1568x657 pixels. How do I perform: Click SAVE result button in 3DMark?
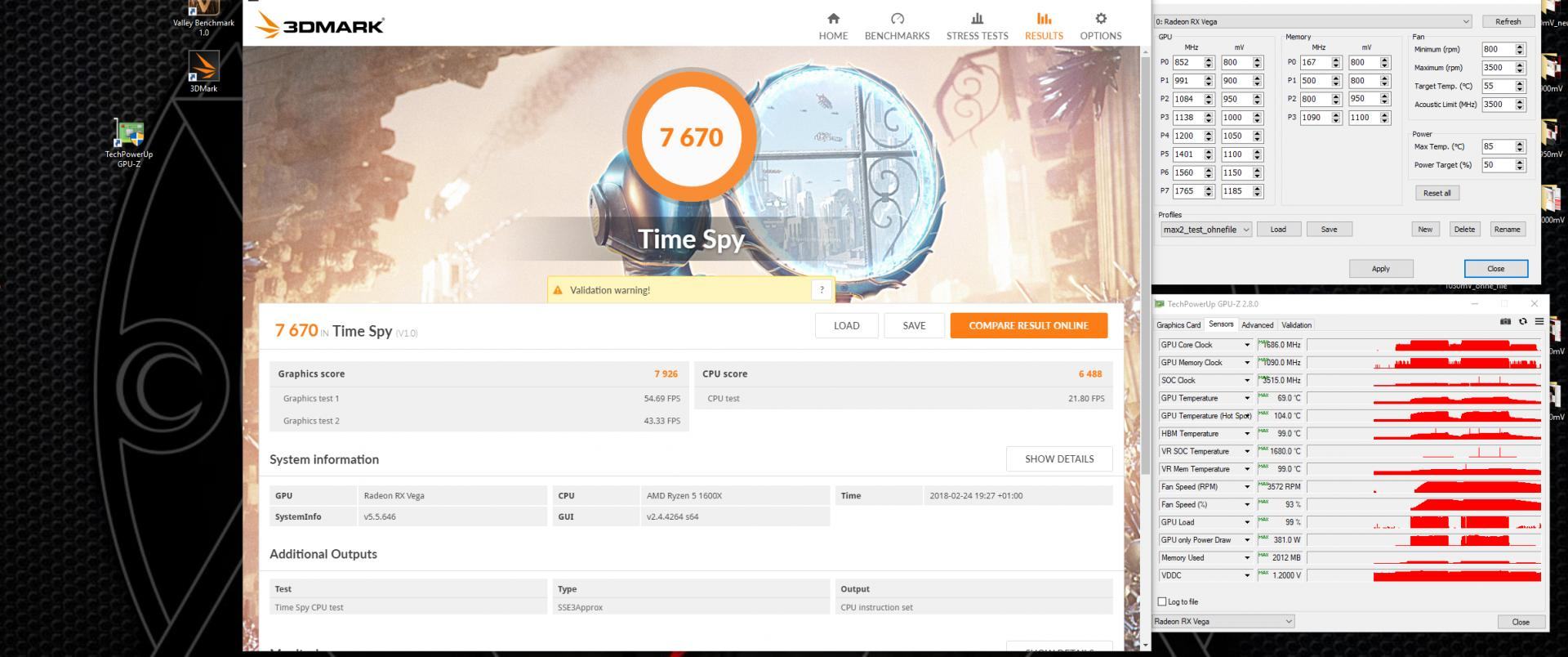[x=914, y=325]
